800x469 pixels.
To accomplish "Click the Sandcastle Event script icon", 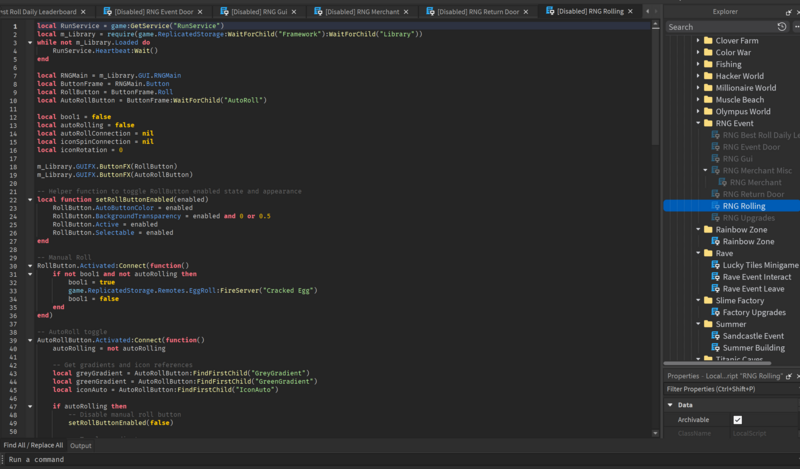I will (715, 336).
